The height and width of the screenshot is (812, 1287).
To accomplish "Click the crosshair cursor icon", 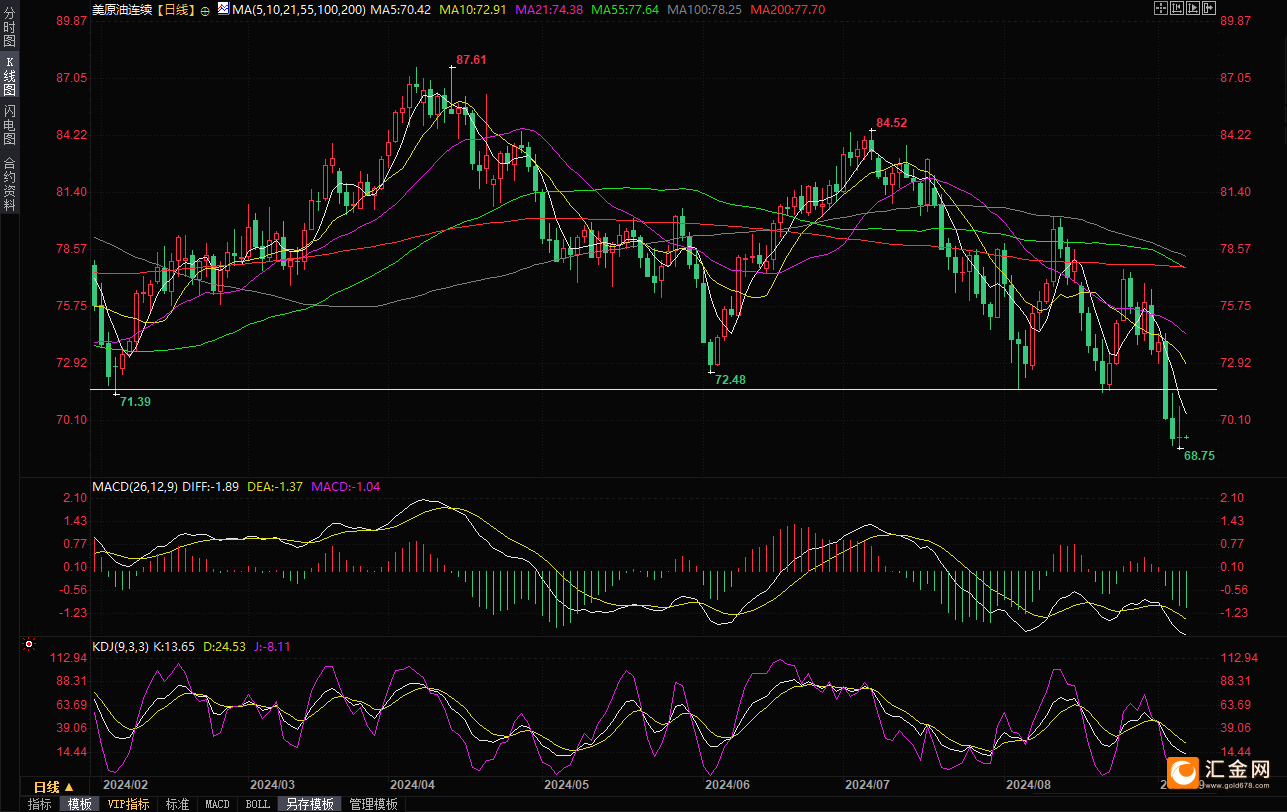I will coord(1161,8).
